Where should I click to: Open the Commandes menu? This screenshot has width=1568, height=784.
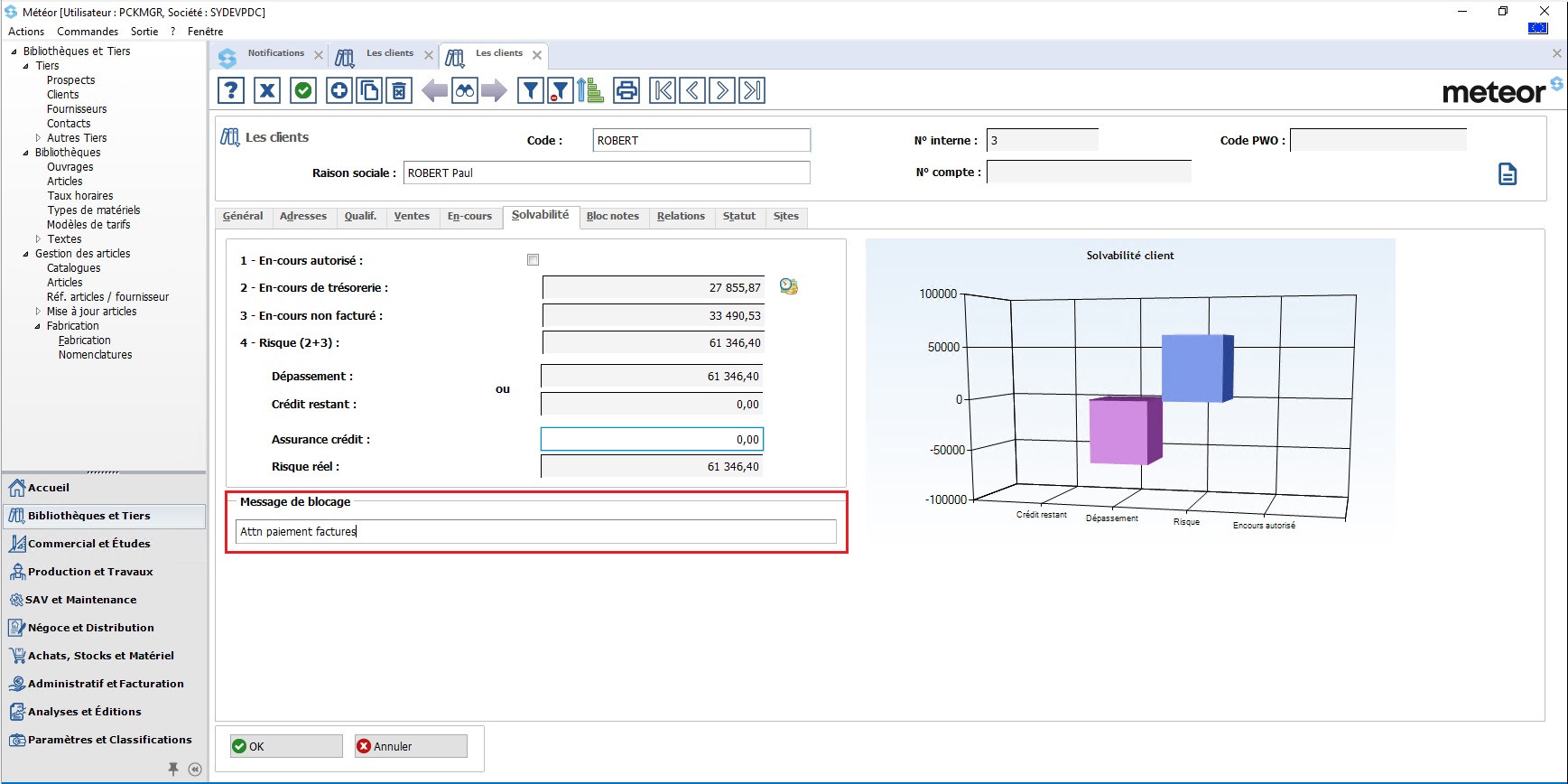88,32
